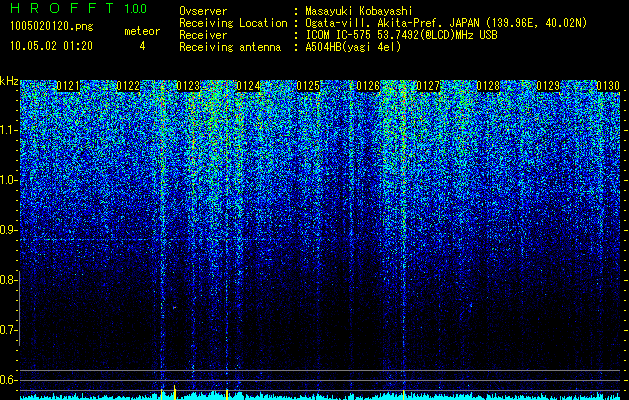The image size is (629, 400).
Task: Click the 0127 time marker
Action: (x=428, y=86)
